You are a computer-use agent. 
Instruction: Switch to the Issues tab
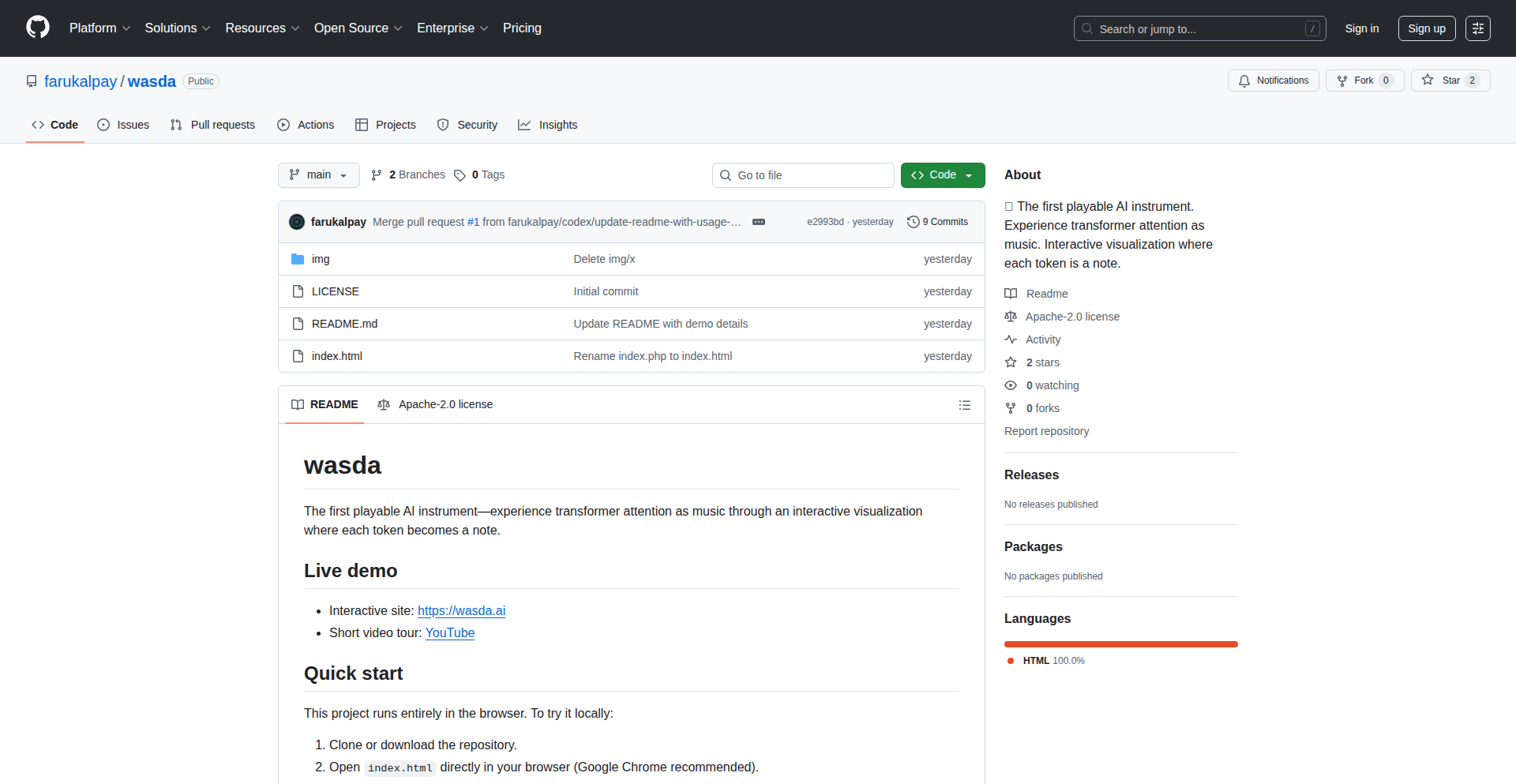tap(123, 125)
